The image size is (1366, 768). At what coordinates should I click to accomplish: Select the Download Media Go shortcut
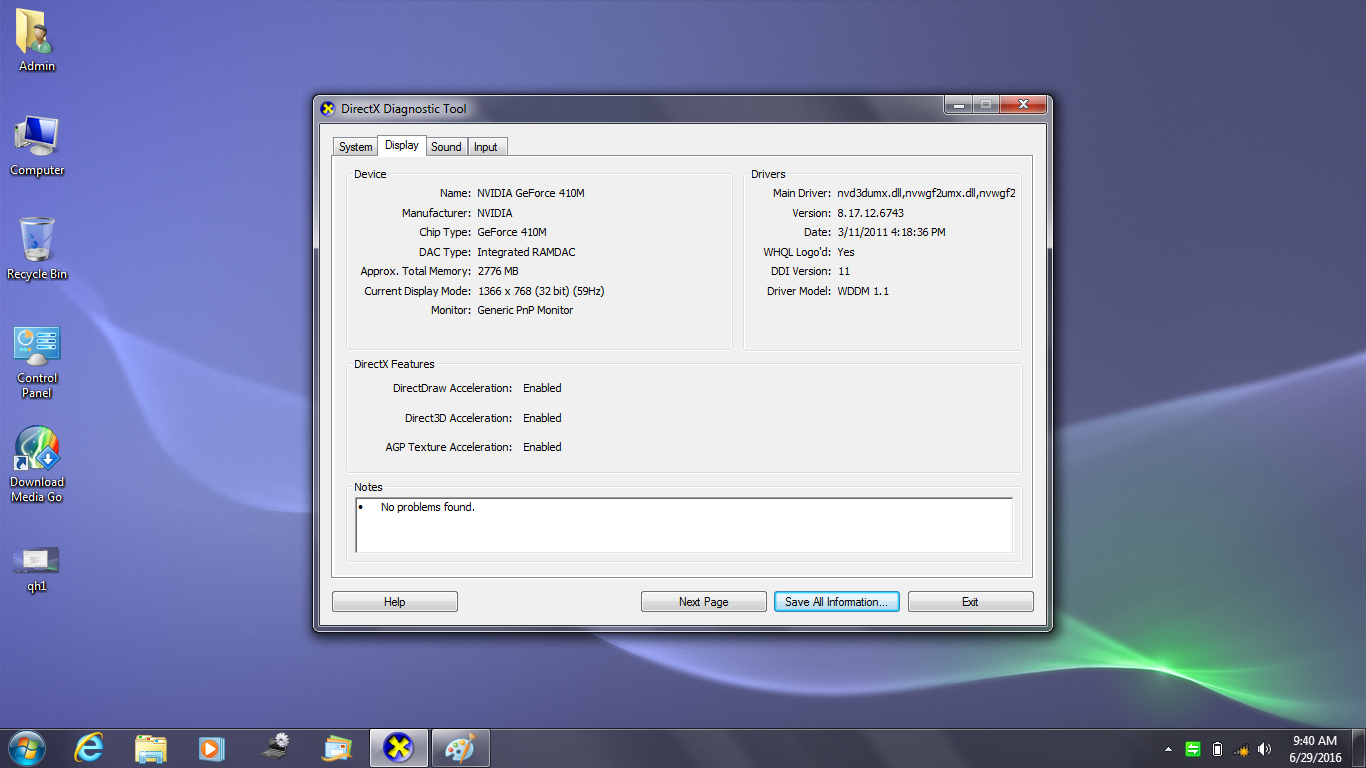(x=37, y=465)
